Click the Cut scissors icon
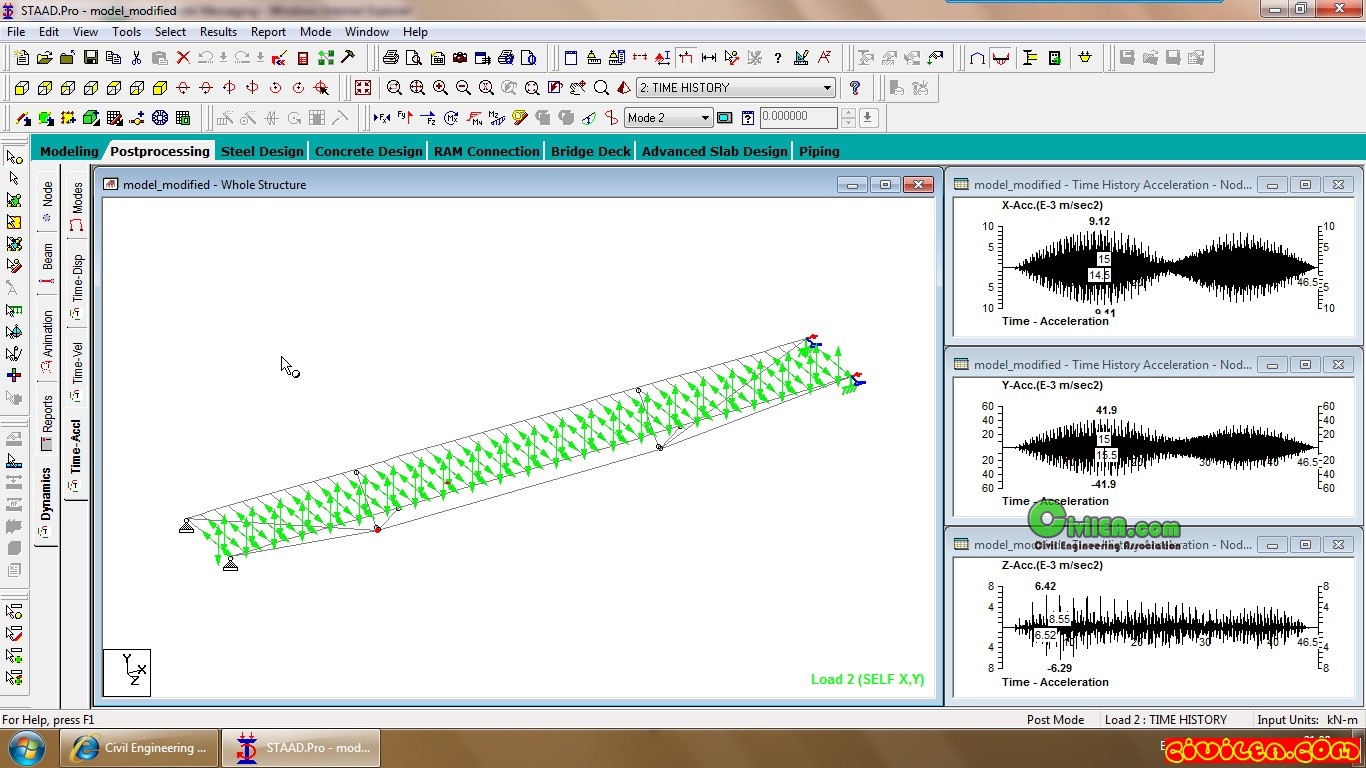This screenshot has width=1366, height=768. point(136,58)
